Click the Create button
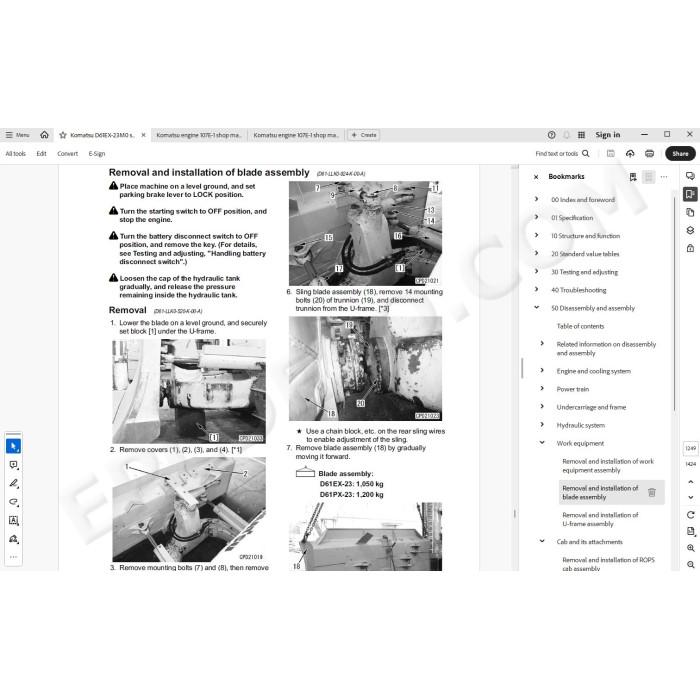This screenshot has height=700, width=700. pyautogui.click(x=364, y=135)
